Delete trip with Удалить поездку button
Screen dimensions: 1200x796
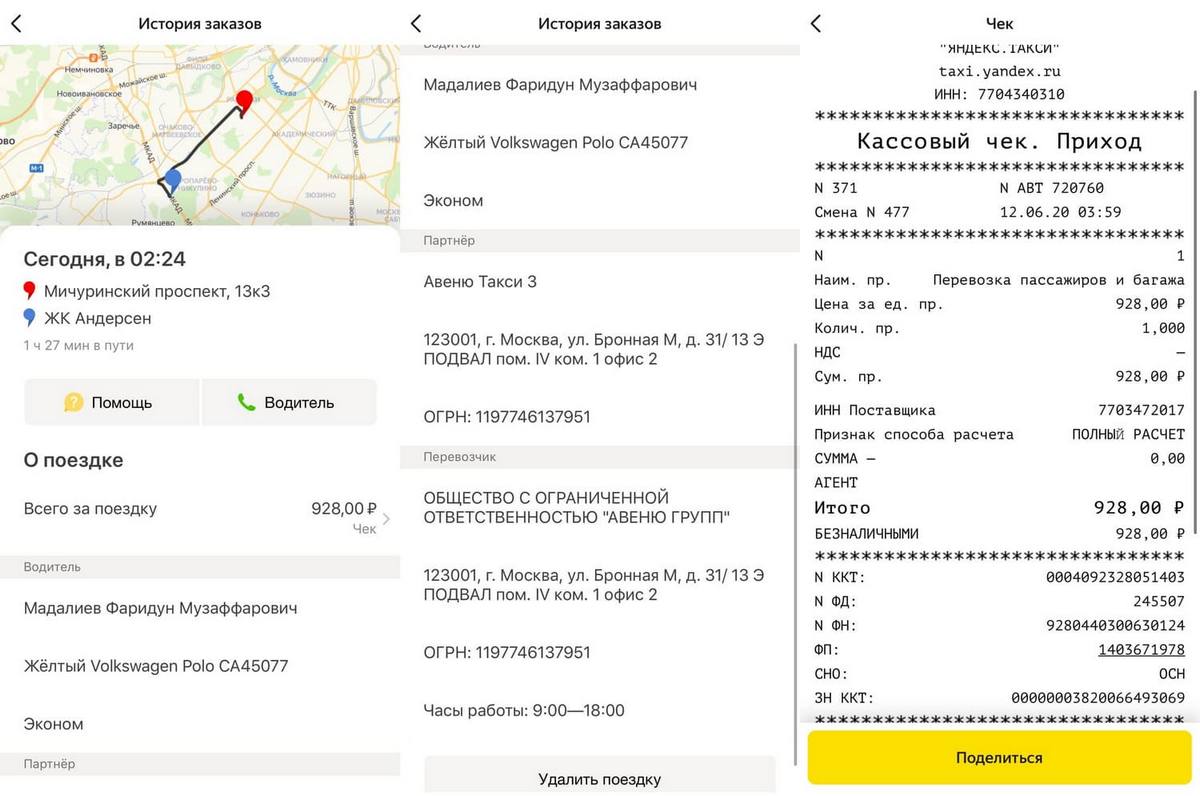coord(599,779)
